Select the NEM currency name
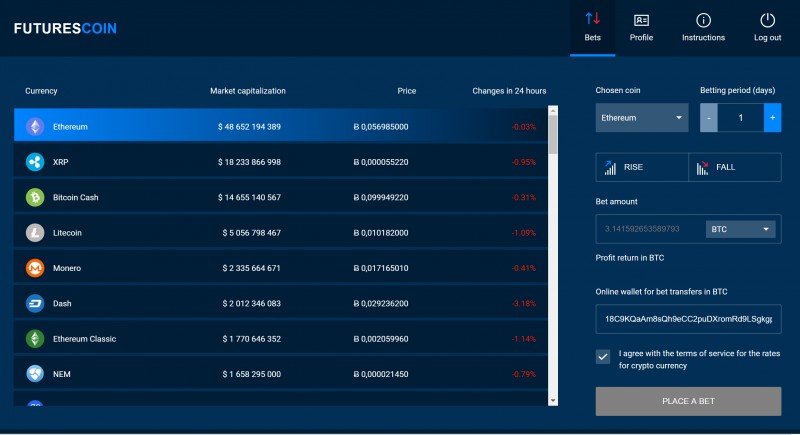 click(61, 374)
